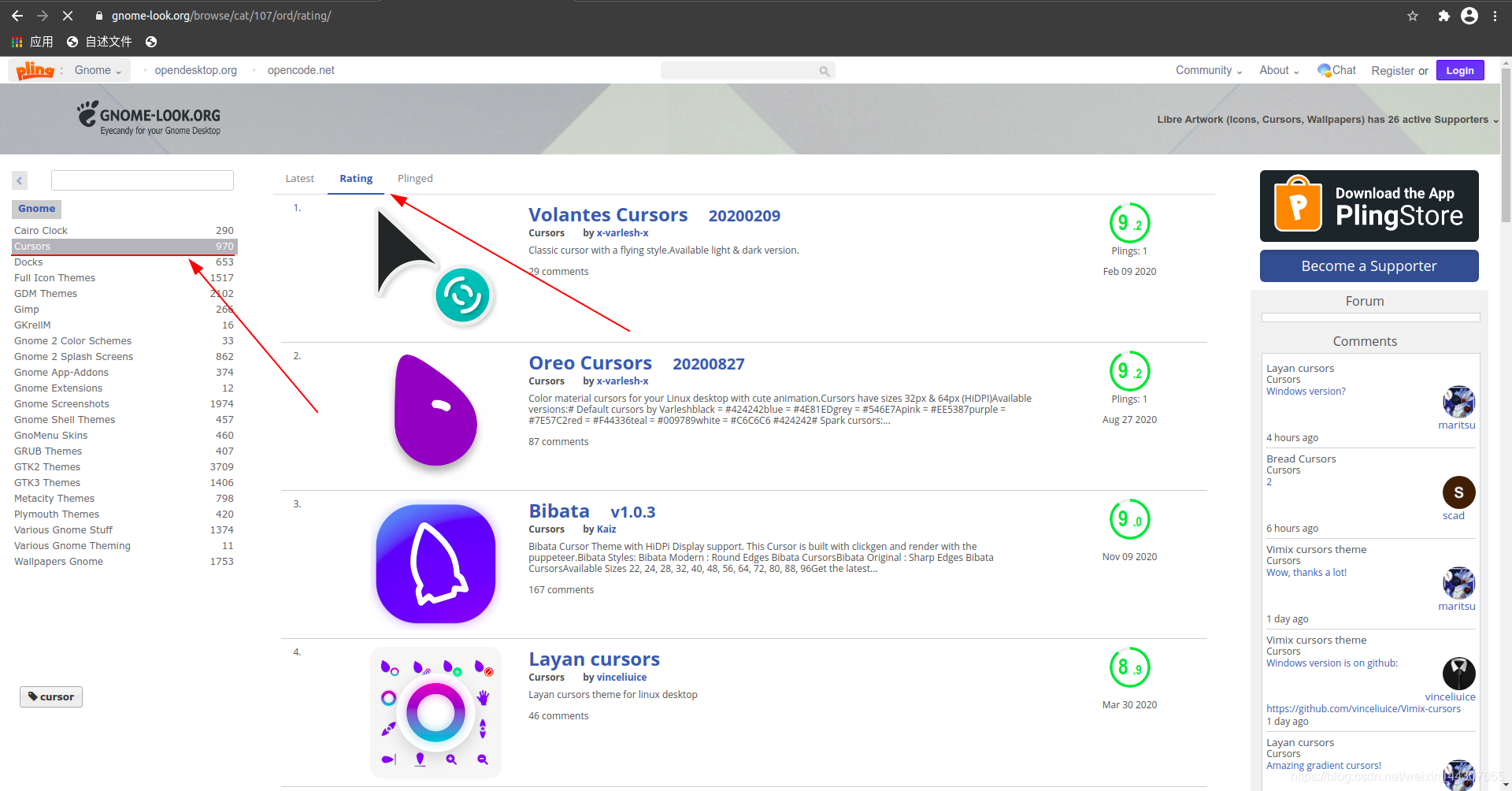Click Become a Supporter button

pyautogui.click(x=1369, y=266)
